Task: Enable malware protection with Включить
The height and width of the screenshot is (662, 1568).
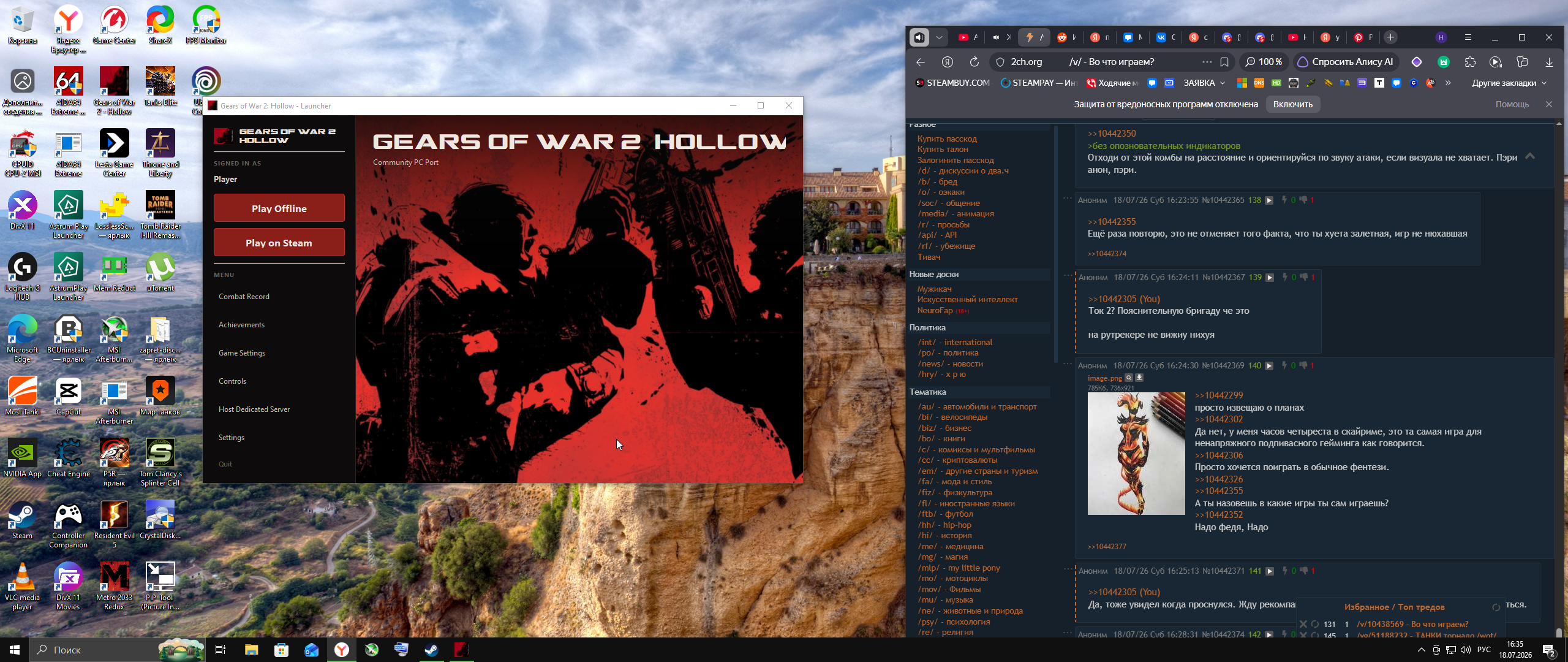Action: (x=1292, y=104)
